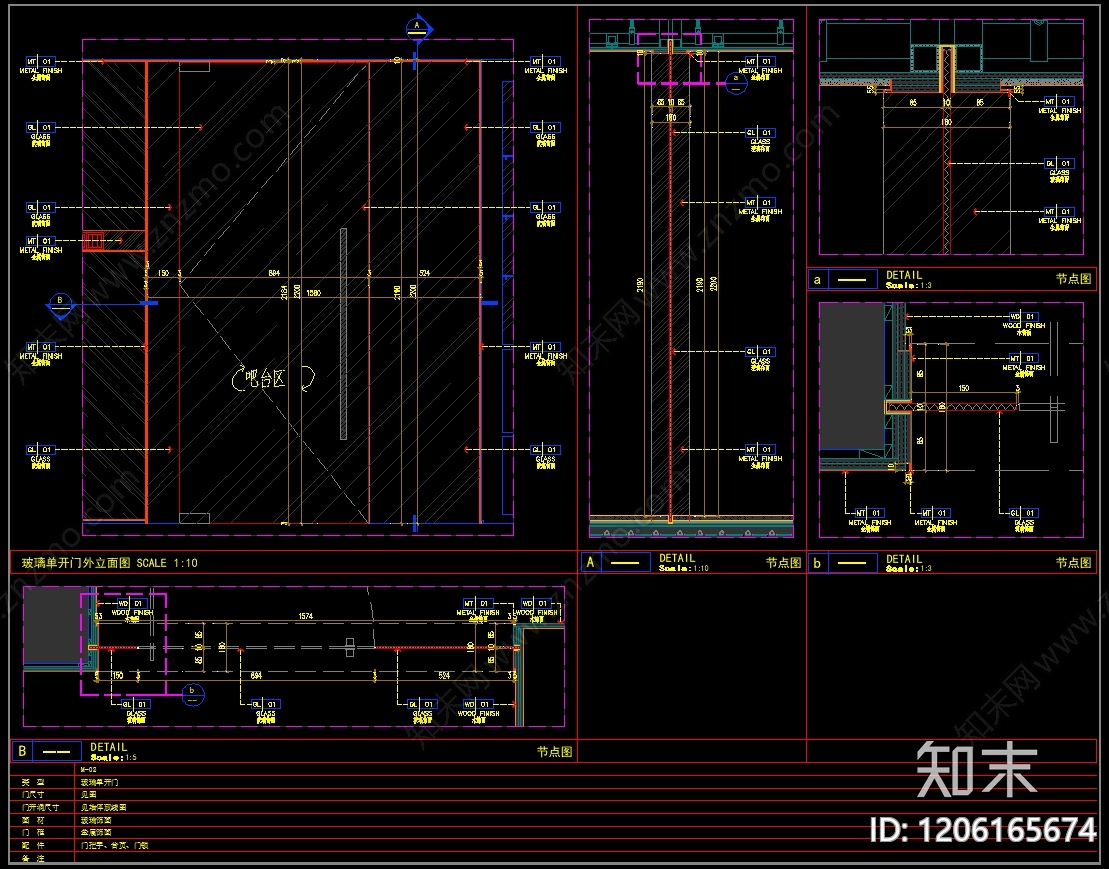Click the vertical door pull handle on elevation
The height and width of the screenshot is (869, 1109).
pos(344,334)
